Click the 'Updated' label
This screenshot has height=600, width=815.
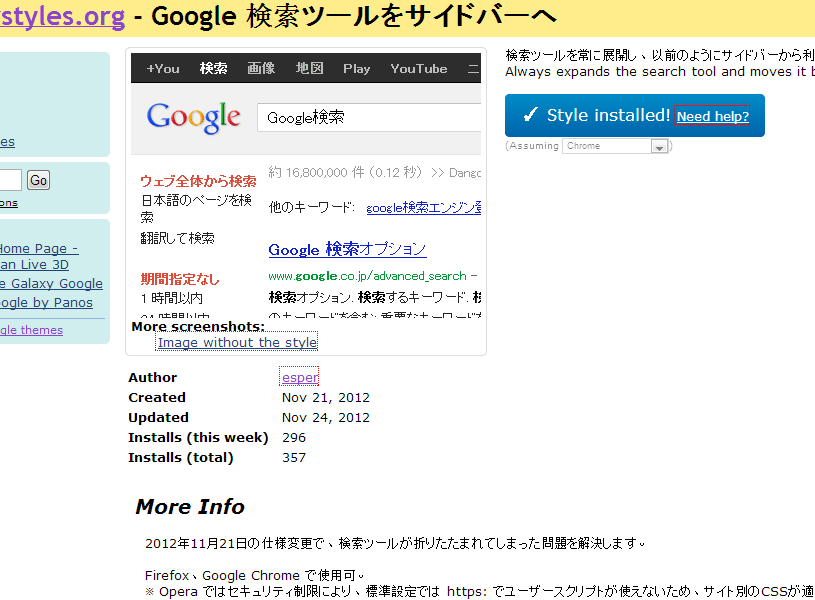click(159, 418)
